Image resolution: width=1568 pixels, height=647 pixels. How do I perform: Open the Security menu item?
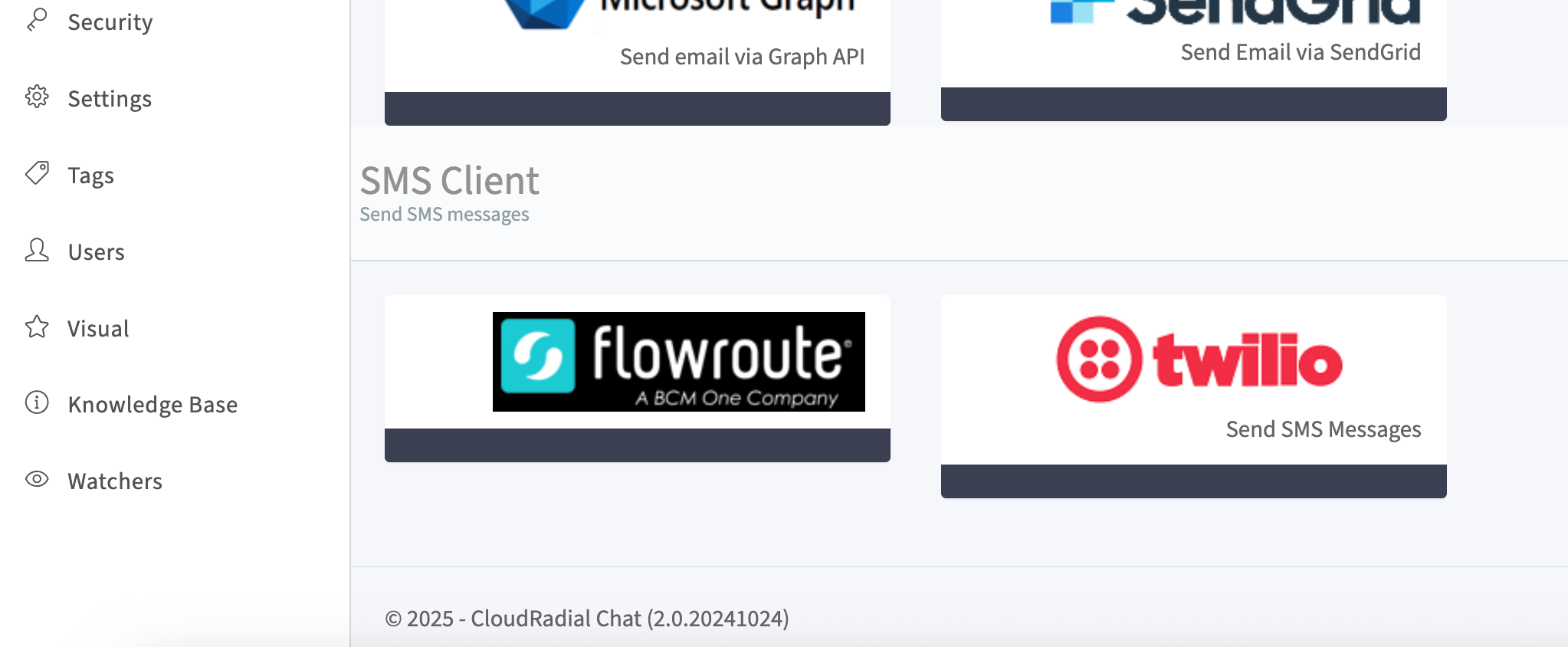(110, 22)
